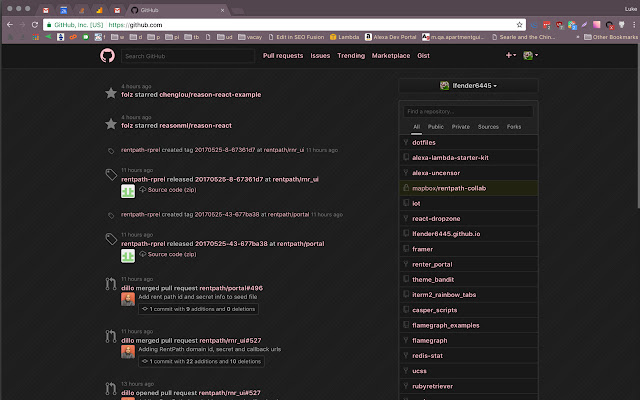This screenshot has width=640, height=400.
Task: Open reasonml/reason-react link
Action: (195, 126)
